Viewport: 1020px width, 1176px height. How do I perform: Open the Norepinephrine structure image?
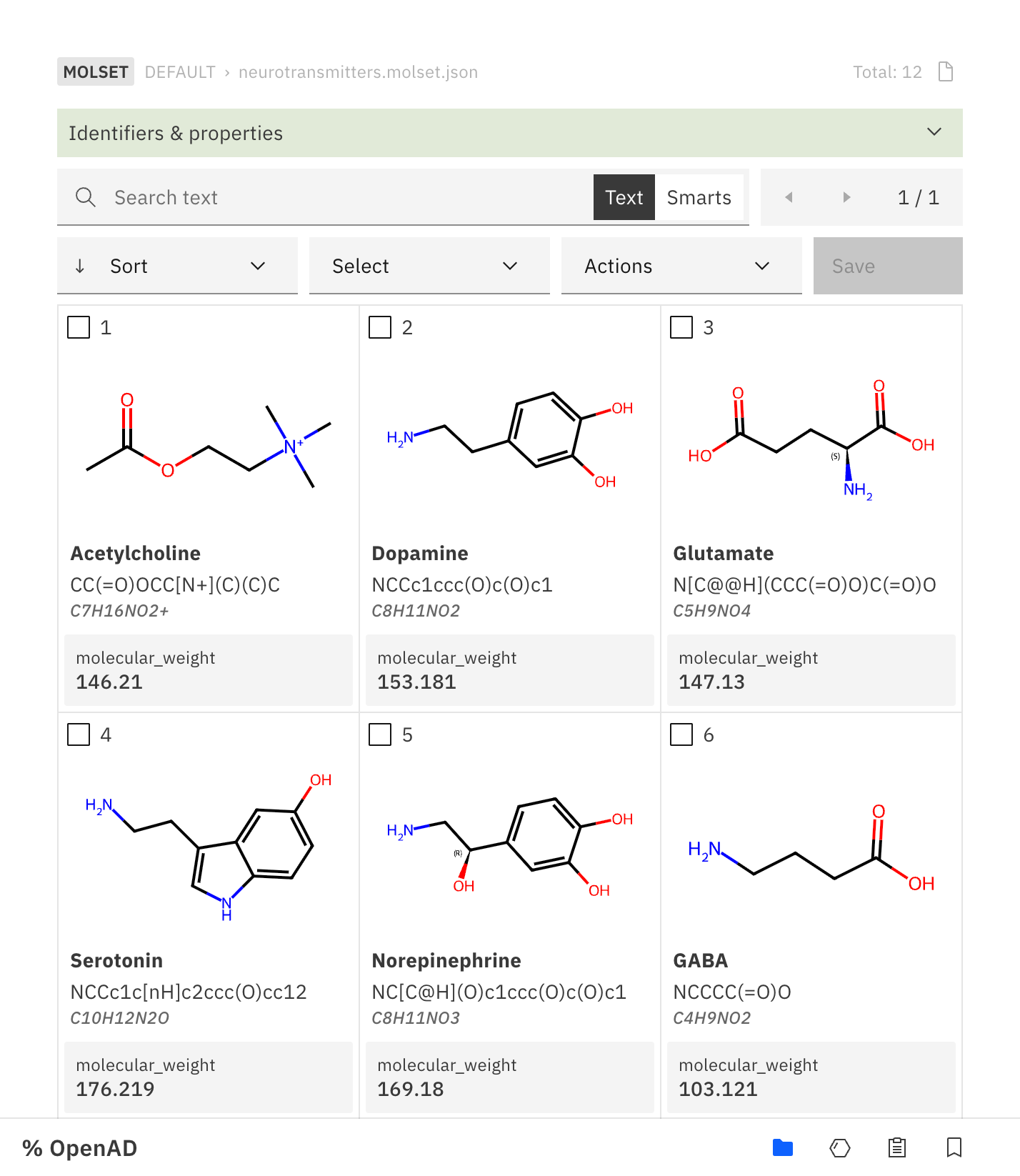510,847
